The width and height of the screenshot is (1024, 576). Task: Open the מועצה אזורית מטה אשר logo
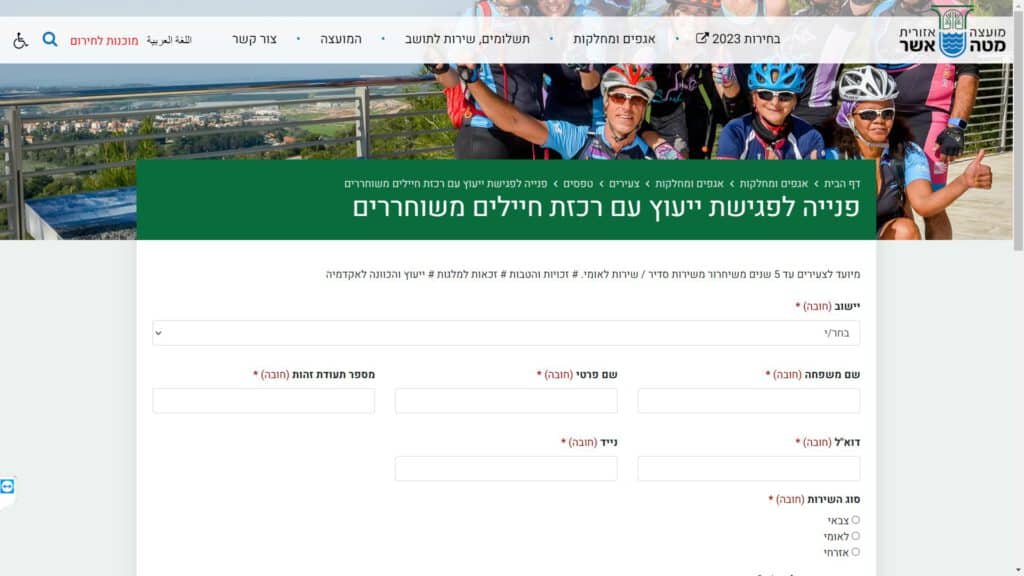coord(952,31)
